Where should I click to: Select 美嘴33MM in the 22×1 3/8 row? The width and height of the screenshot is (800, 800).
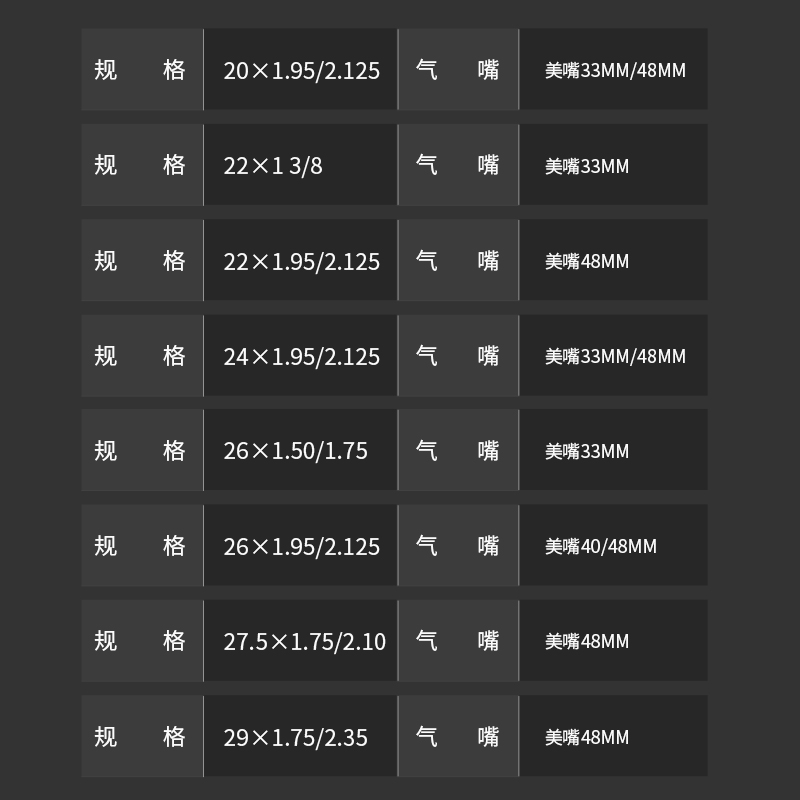[587, 166]
